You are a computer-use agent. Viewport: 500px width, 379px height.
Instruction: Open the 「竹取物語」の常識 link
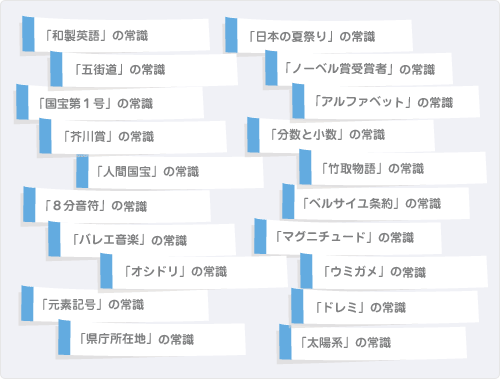pyautogui.click(x=393, y=168)
